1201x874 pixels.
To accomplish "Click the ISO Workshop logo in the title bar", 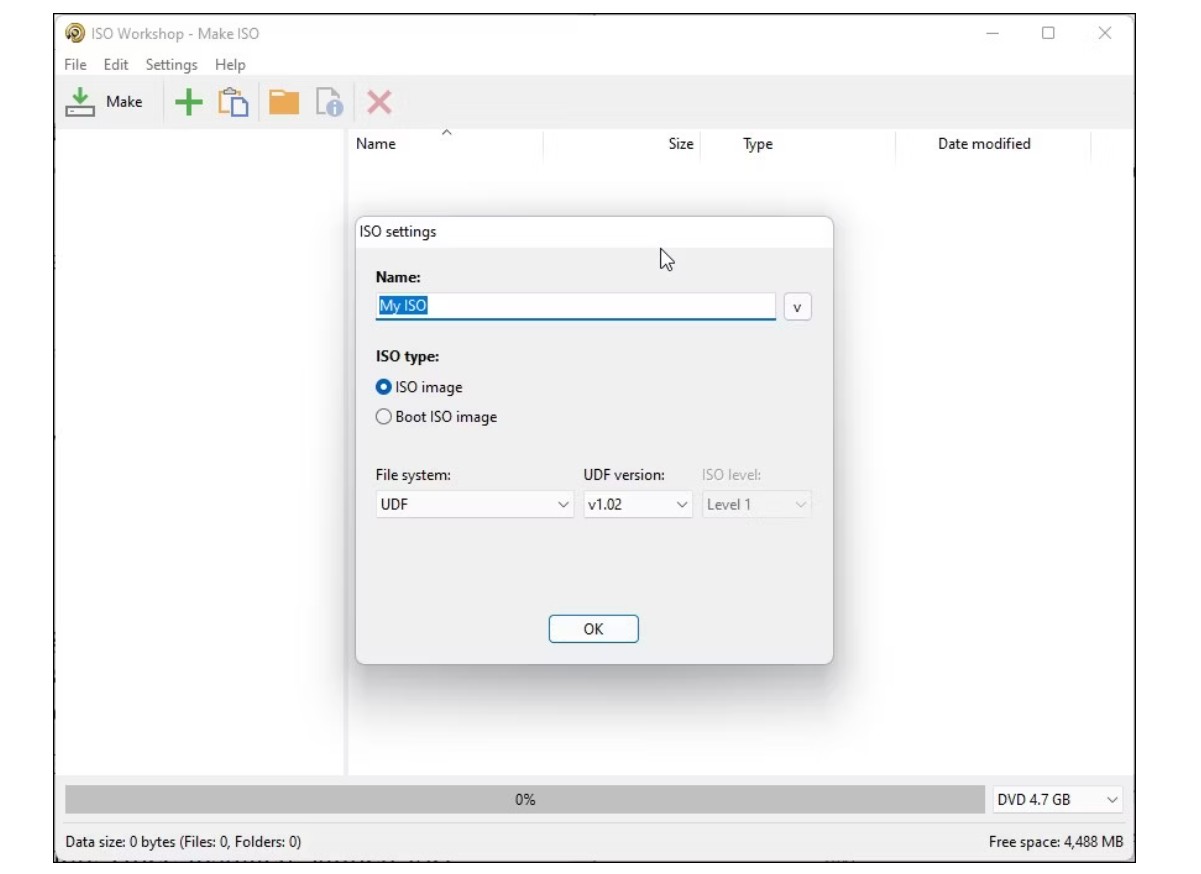I will tap(73, 33).
